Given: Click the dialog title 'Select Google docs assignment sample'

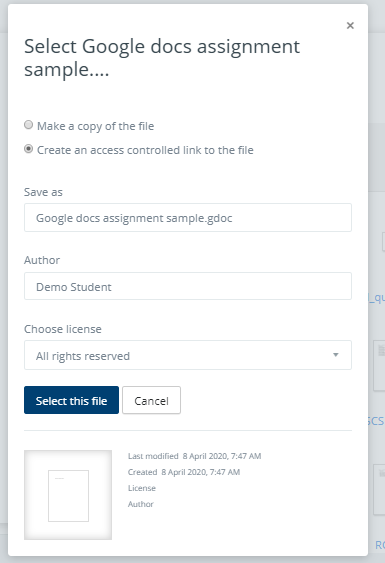Looking at the screenshot, I should coord(162,57).
